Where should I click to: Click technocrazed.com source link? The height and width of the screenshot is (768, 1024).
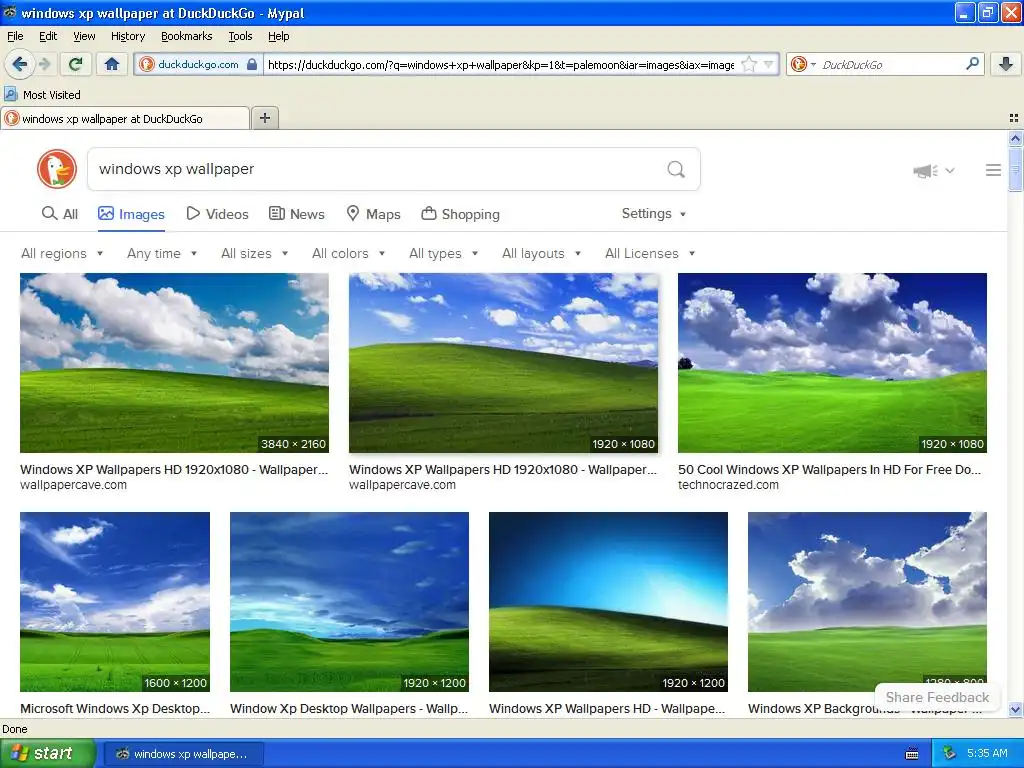pos(728,485)
